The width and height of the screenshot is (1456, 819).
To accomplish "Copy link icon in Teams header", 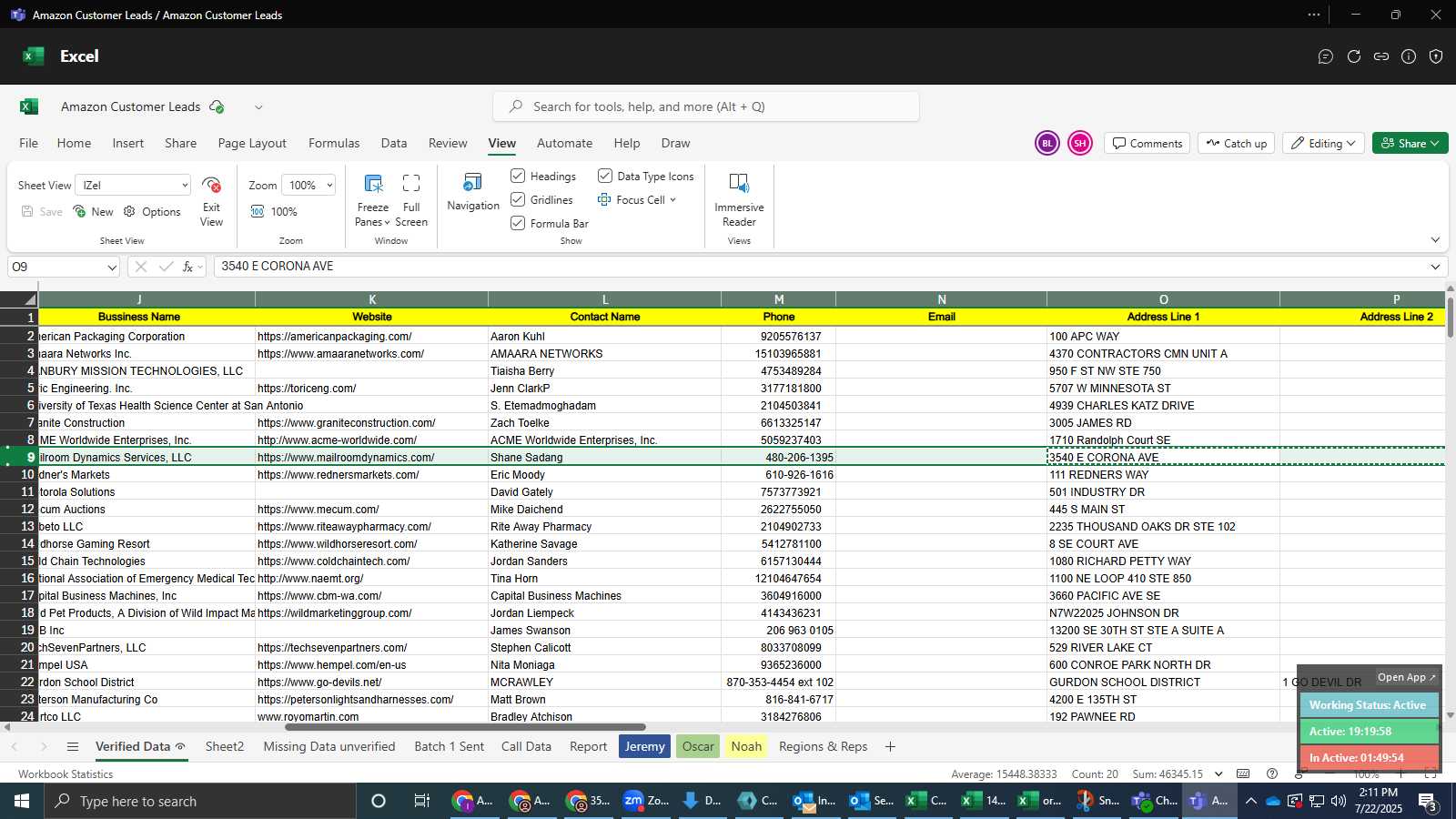I will pyautogui.click(x=1381, y=56).
